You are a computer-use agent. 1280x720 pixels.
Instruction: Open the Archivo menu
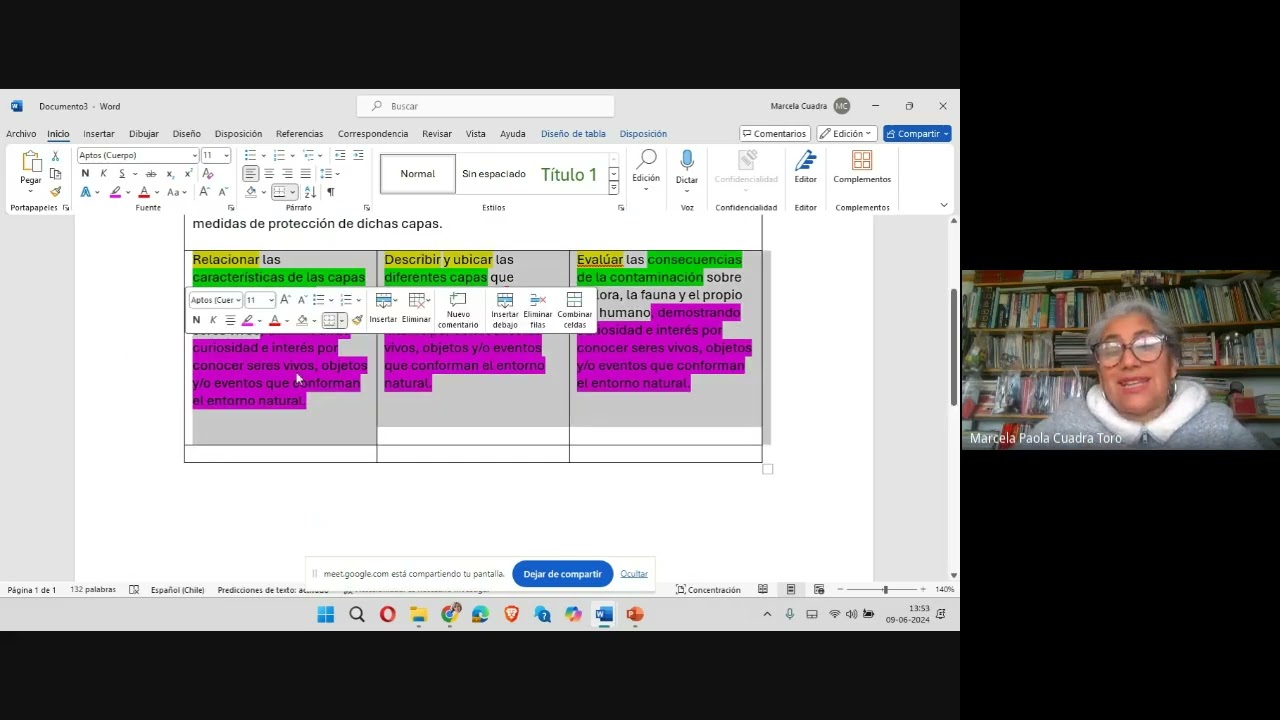[x=21, y=133]
